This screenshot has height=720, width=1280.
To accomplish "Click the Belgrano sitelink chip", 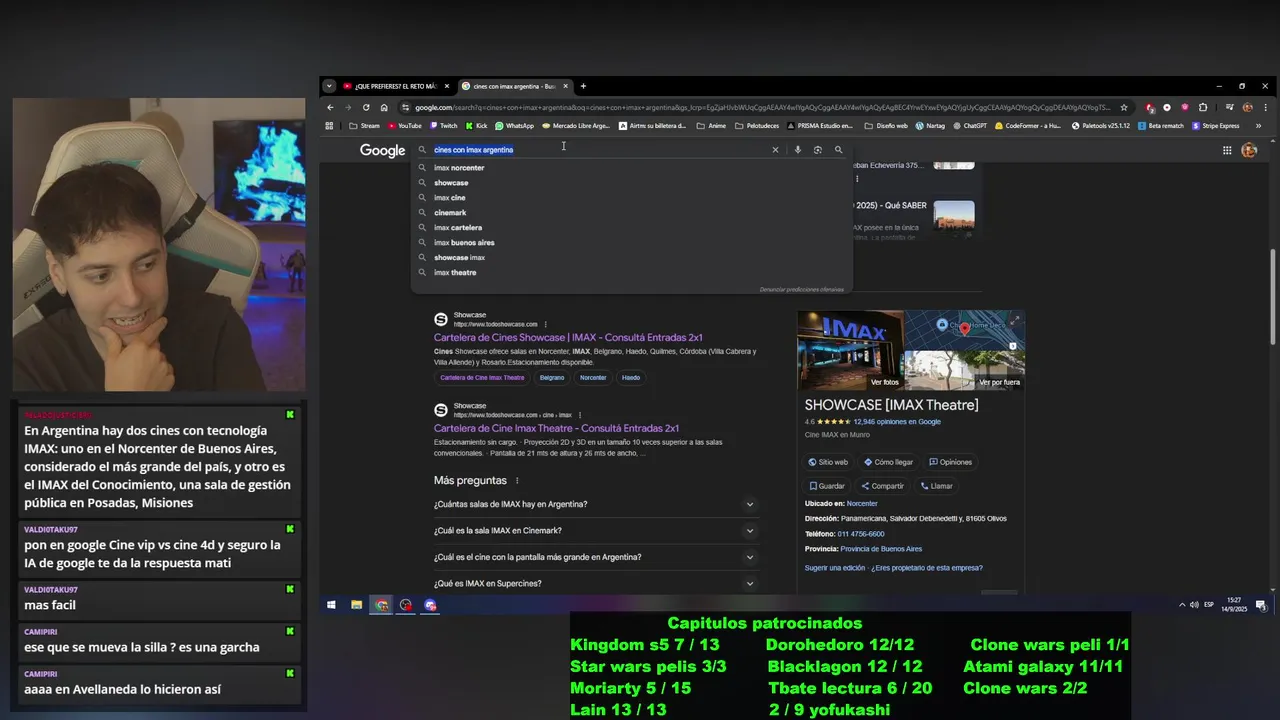I will point(552,378).
